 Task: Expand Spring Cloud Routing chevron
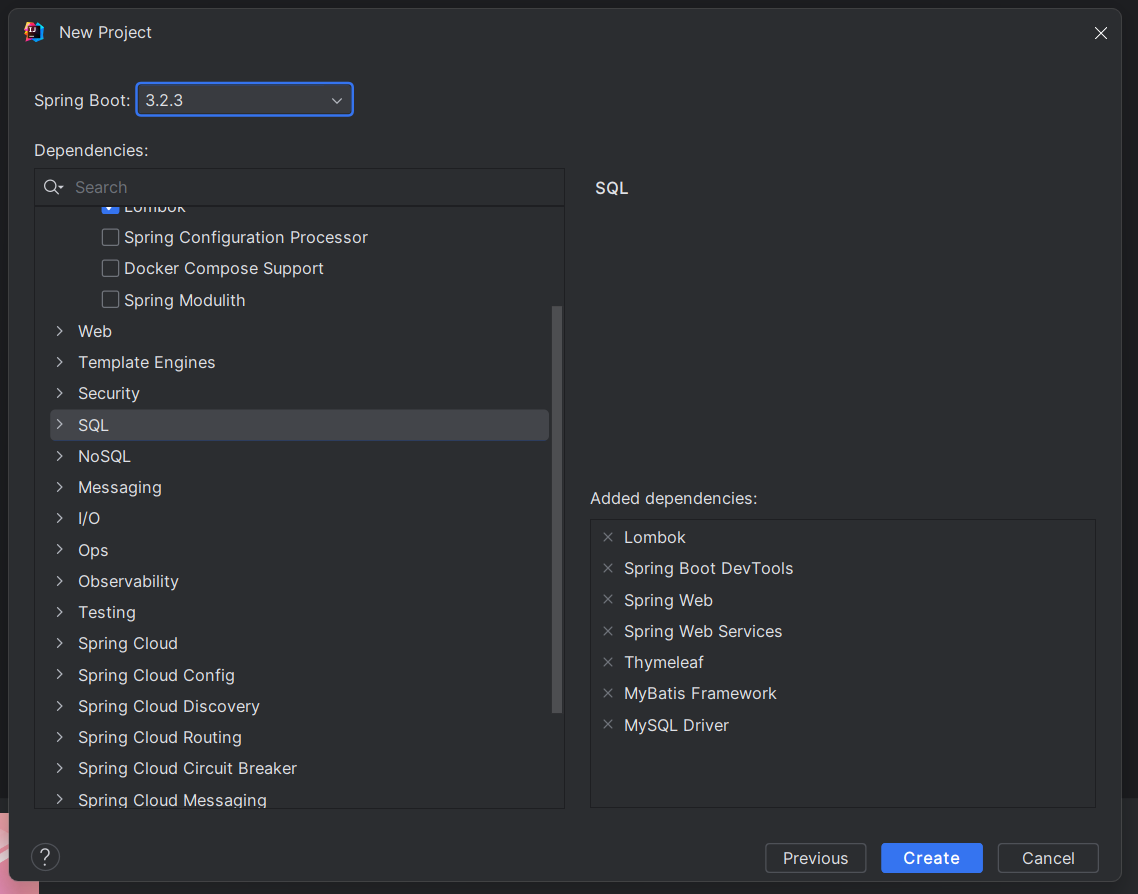[x=60, y=737]
